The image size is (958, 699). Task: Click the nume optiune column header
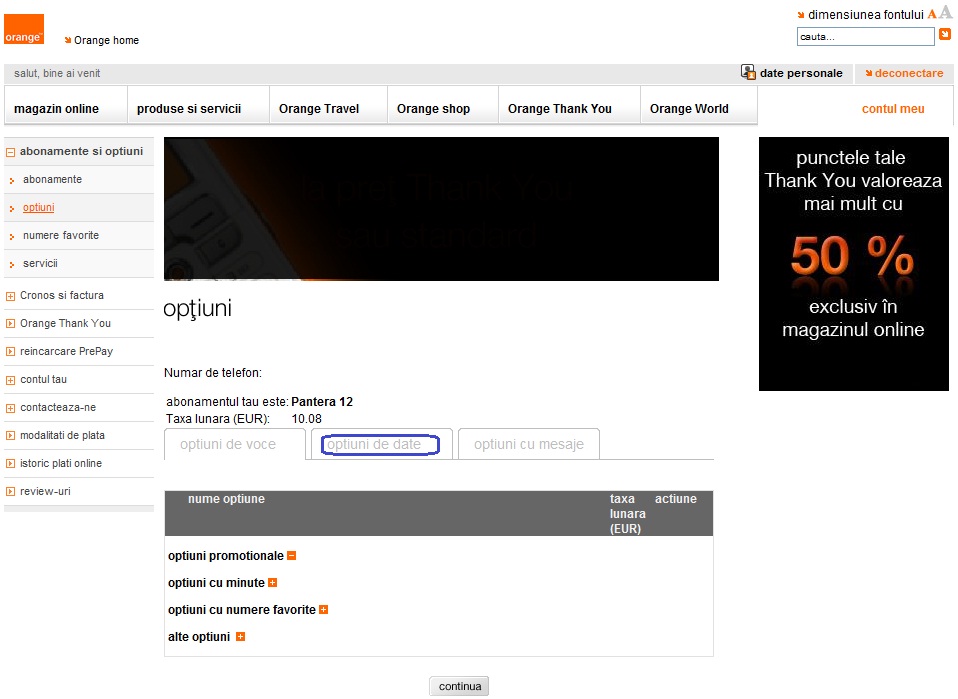(x=226, y=499)
